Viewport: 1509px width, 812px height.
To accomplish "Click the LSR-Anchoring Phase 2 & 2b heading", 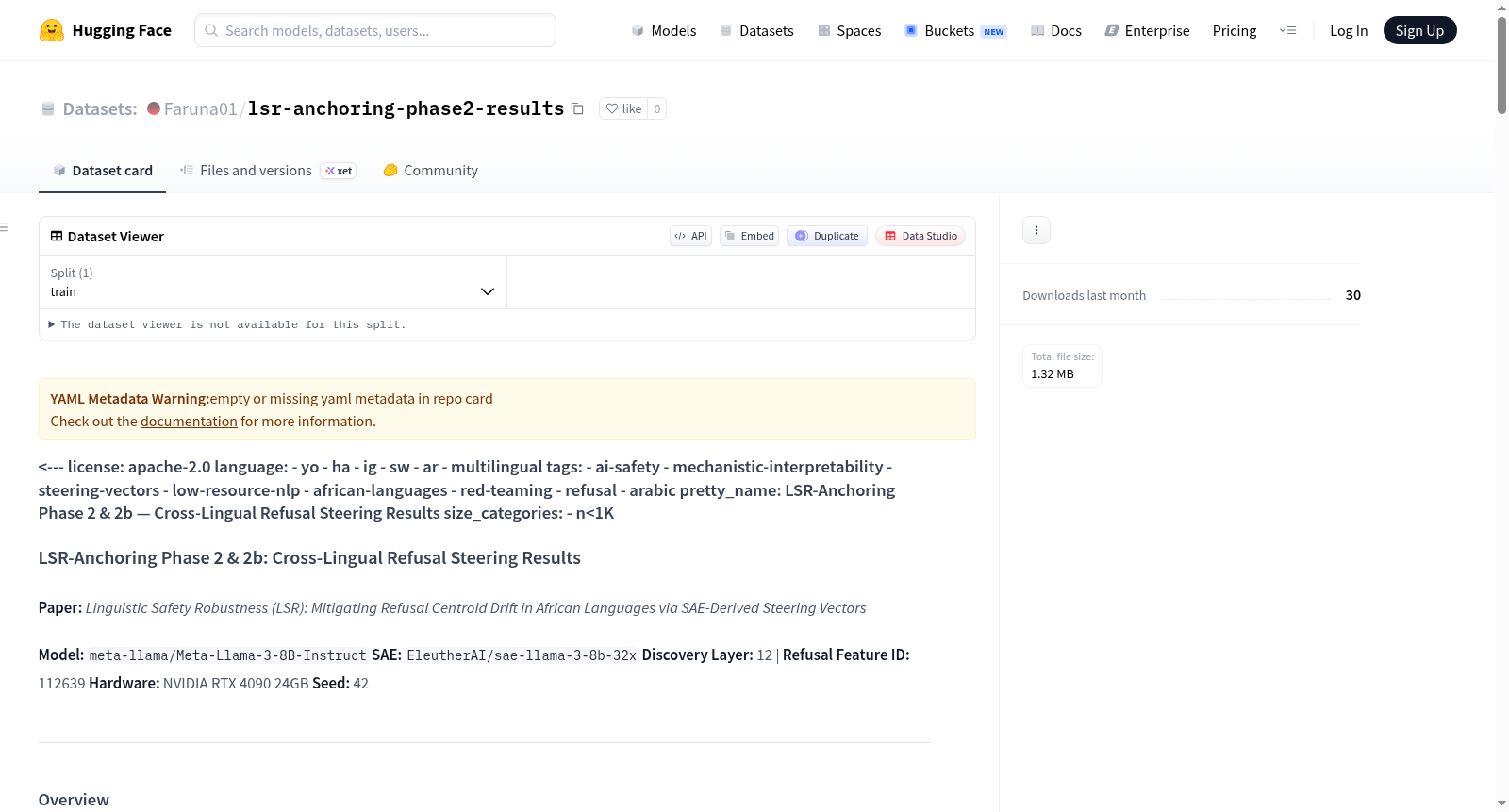I will 309,558.
